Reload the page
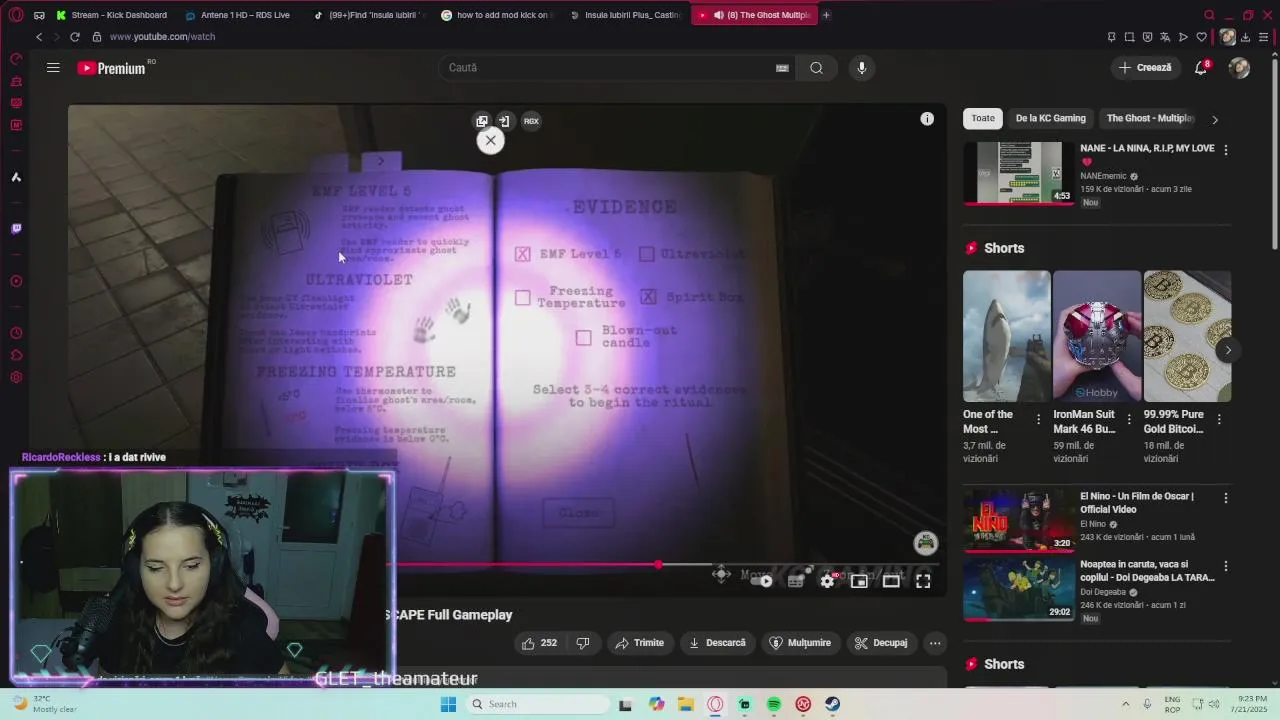 pos(74,37)
